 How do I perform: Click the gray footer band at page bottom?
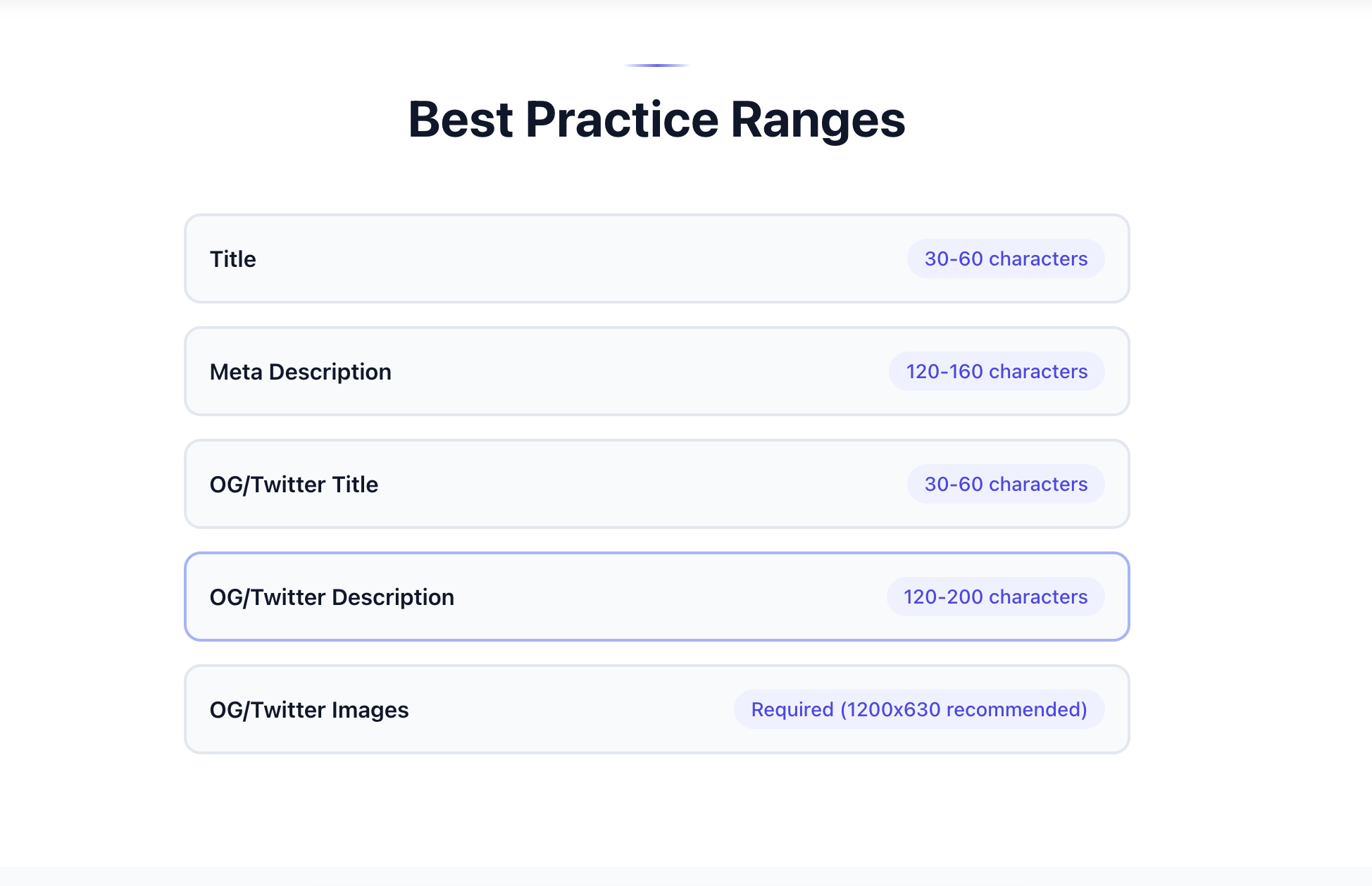click(x=686, y=876)
